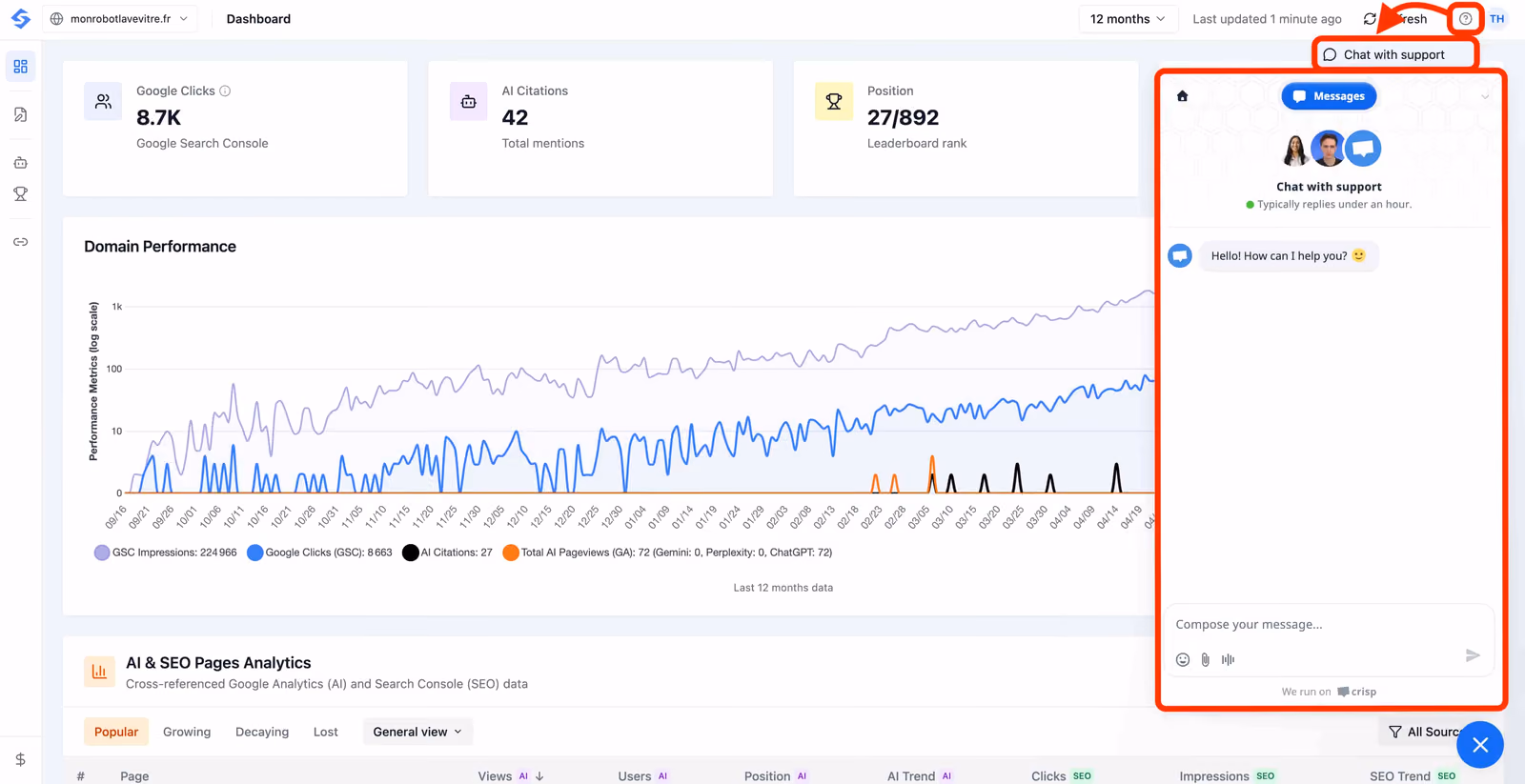Image resolution: width=1525 pixels, height=784 pixels.
Task: Choose Chat with support menu item
Action: (1395, 54)
